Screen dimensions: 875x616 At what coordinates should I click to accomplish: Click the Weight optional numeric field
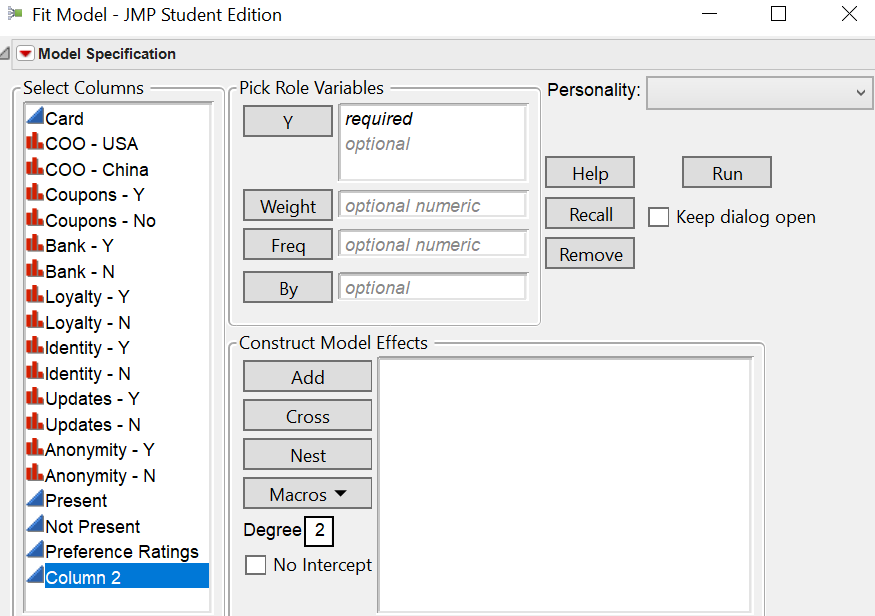point(432,206)
